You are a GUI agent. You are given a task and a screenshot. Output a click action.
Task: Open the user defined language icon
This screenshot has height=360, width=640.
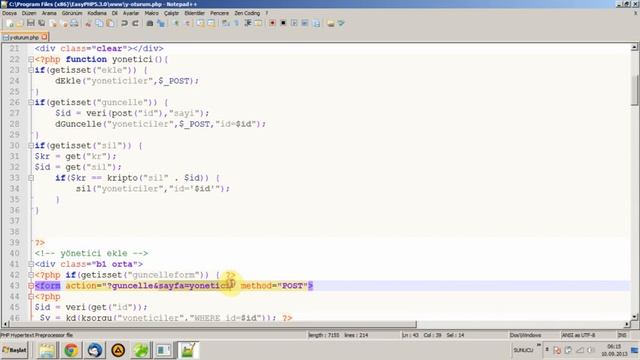(258, 23)
